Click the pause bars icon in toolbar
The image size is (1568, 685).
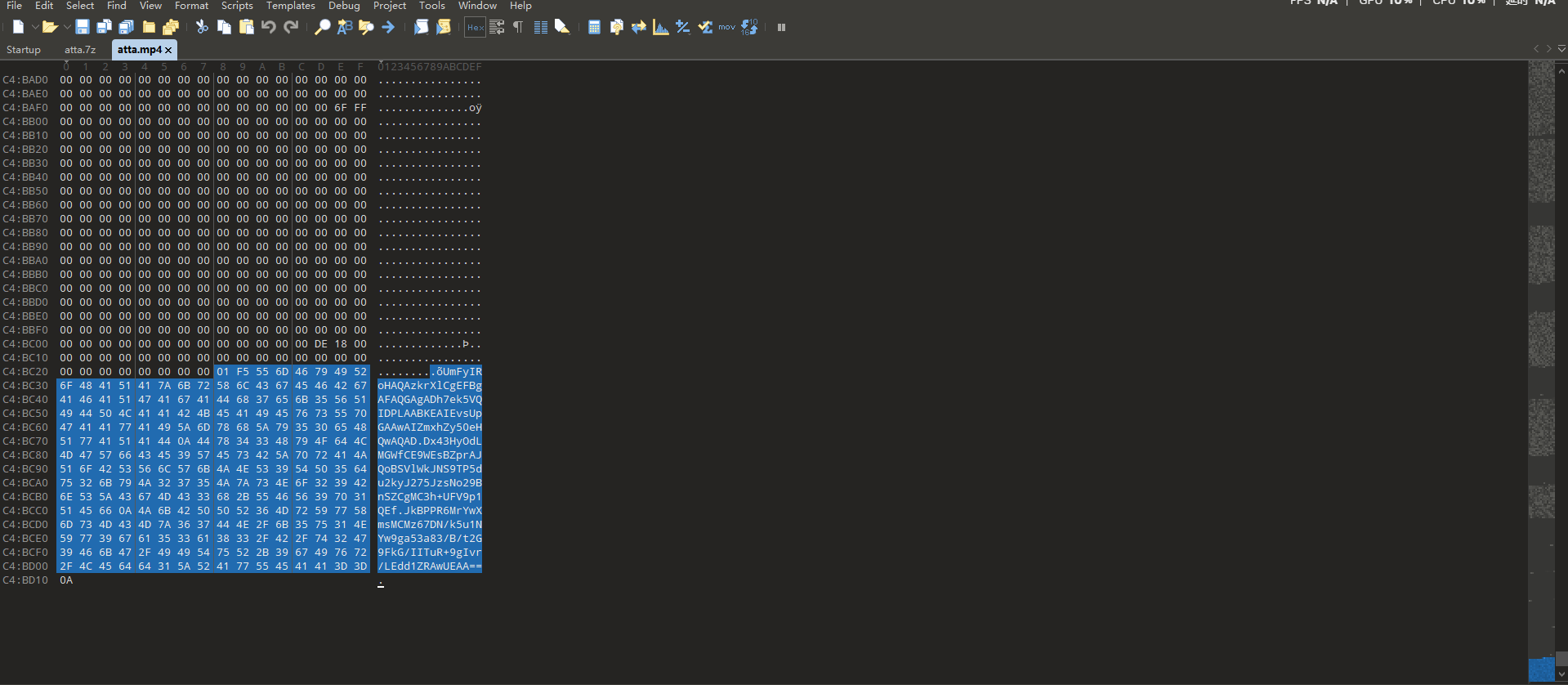click(x=781, y=27)
